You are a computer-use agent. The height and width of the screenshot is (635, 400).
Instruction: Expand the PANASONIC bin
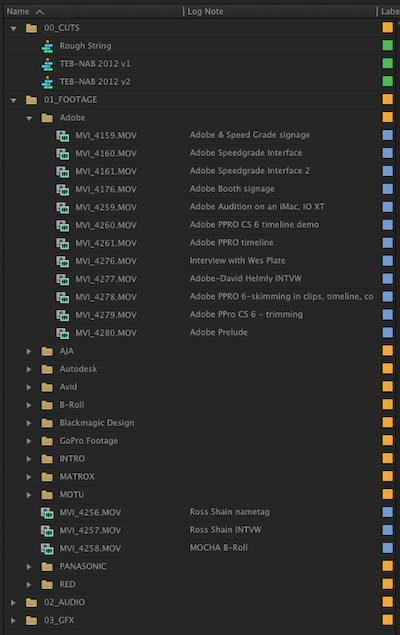coord(29,567)
